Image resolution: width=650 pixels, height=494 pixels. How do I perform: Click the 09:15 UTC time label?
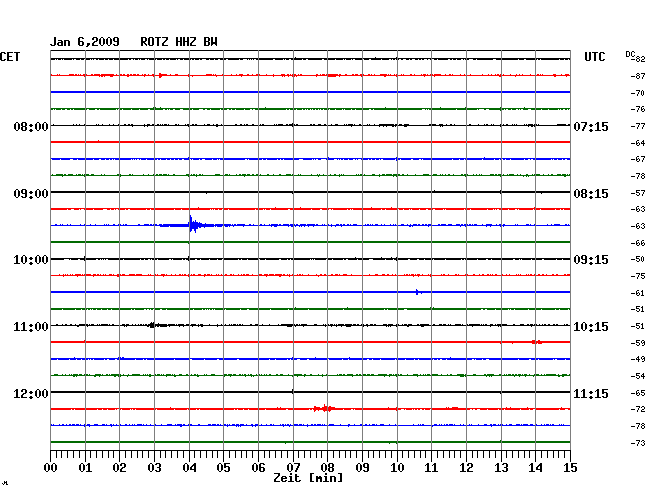click(x=591, y=260)
